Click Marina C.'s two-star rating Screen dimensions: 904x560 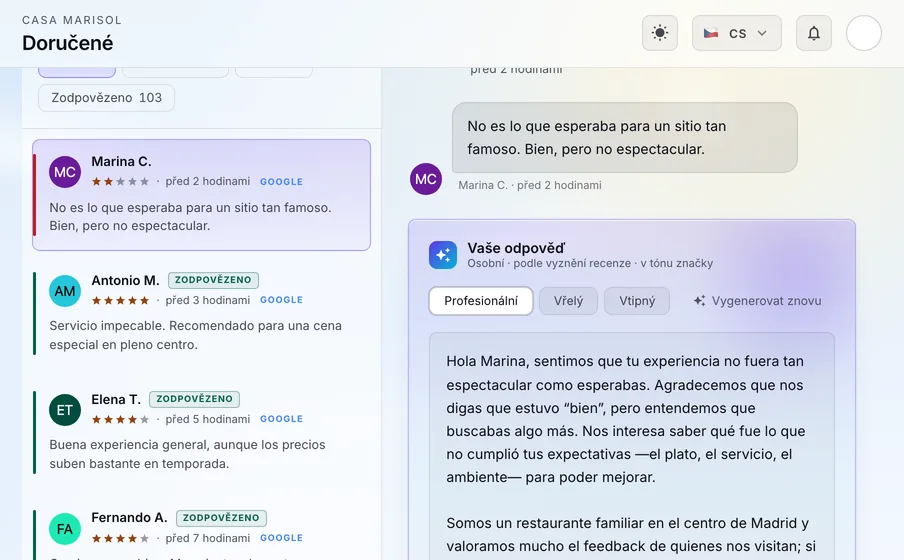(x=120, y=182)
